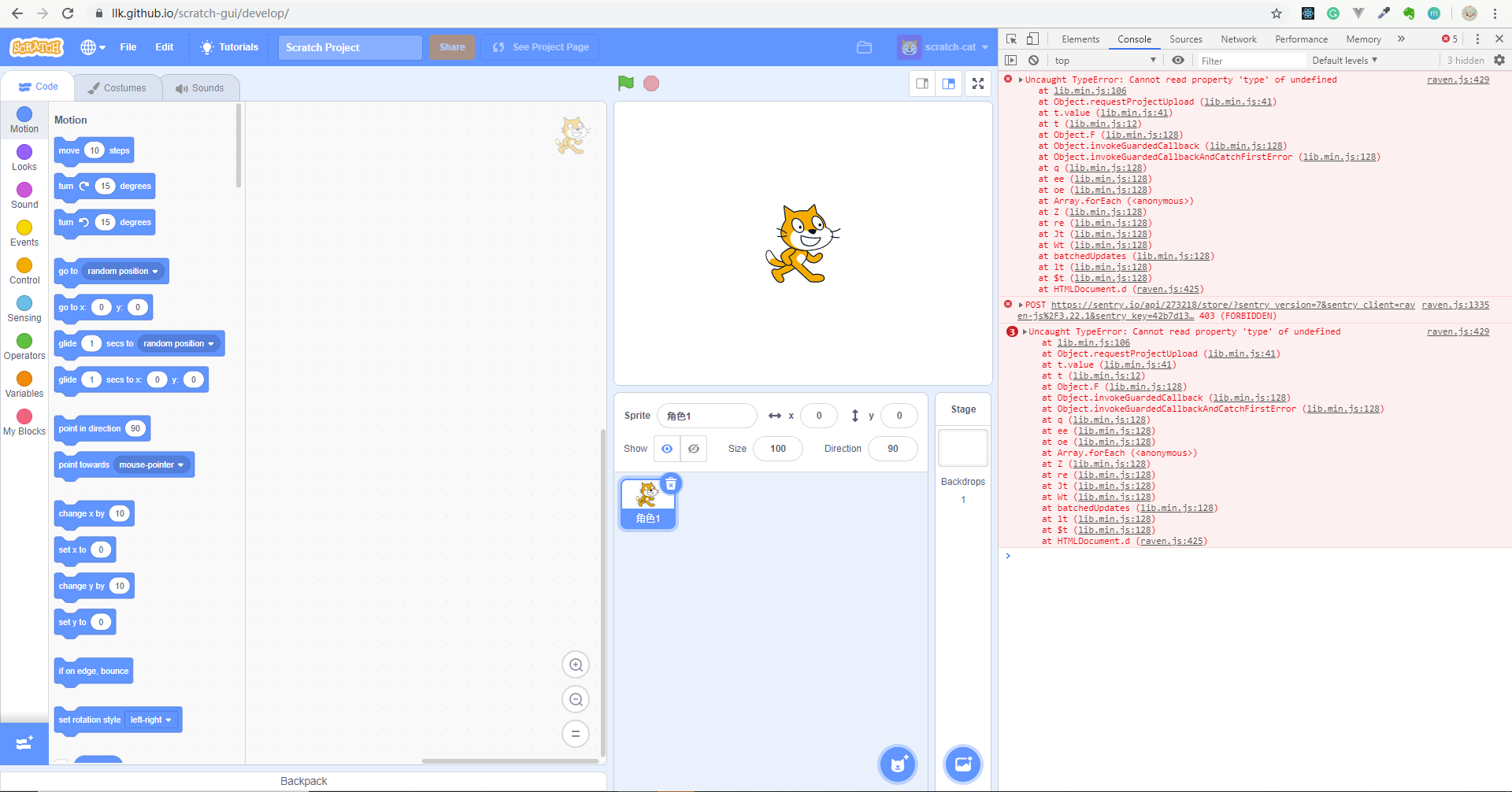This screenshot has height=792, width=1512.
Task: Show the sprite with the eye toggle
Action: pyautogui.click(x=667, y=448)
